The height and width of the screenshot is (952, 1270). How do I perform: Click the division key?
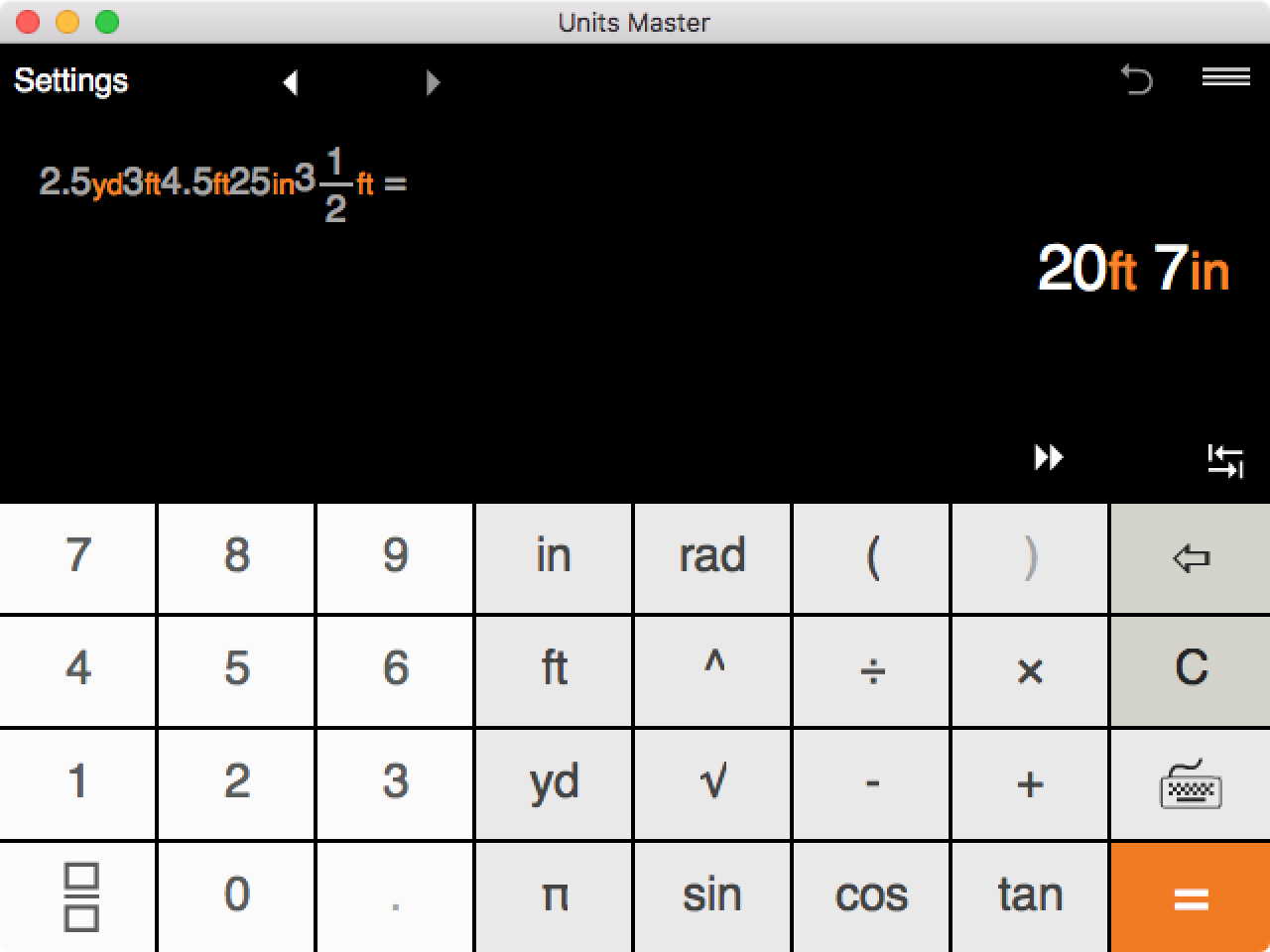(871, 670)
